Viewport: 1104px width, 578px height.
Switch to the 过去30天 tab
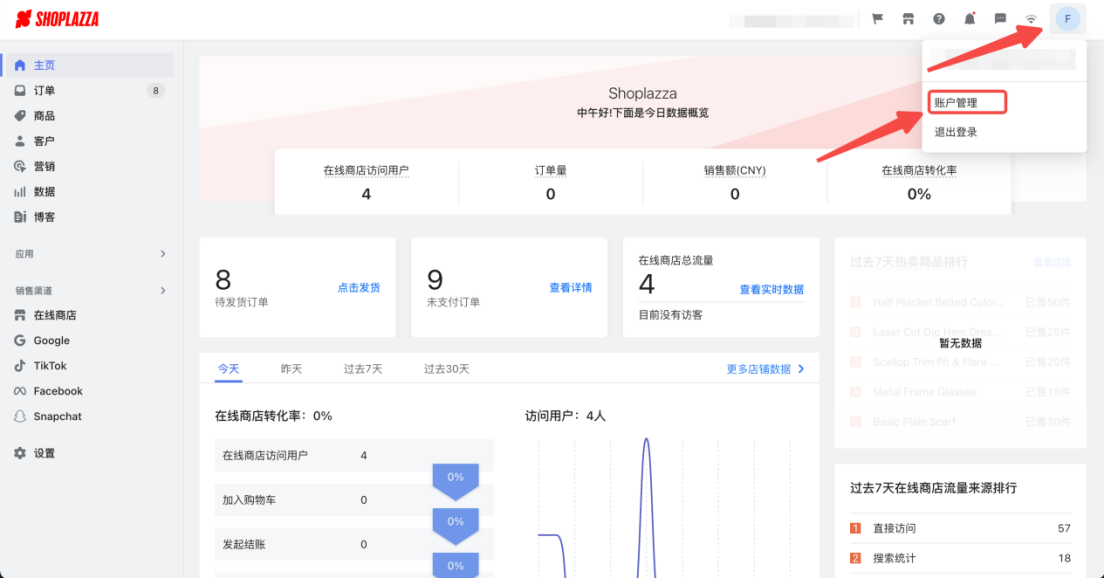[446, 369]
